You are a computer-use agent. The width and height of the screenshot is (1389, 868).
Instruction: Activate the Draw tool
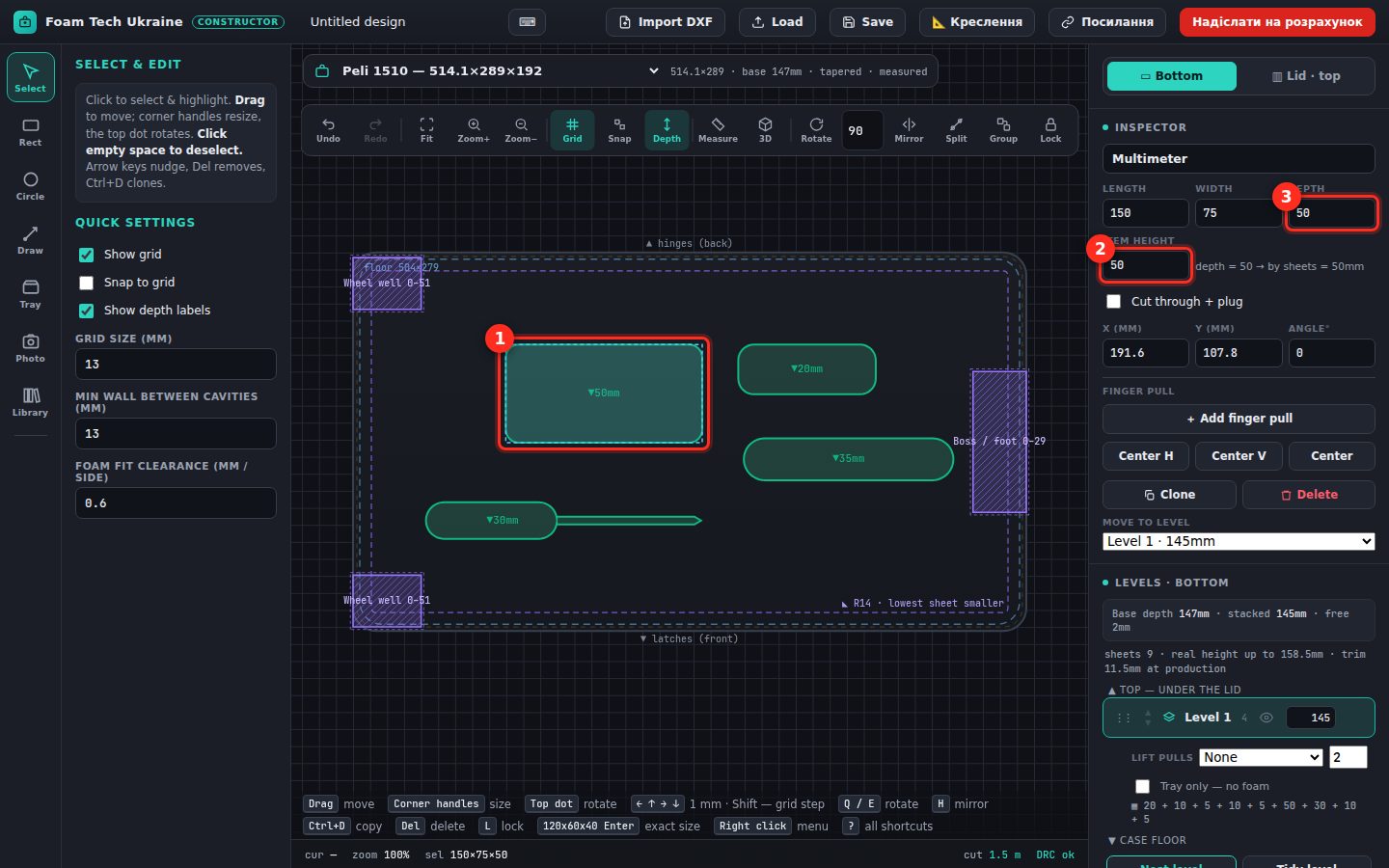(x=30, y=239)
